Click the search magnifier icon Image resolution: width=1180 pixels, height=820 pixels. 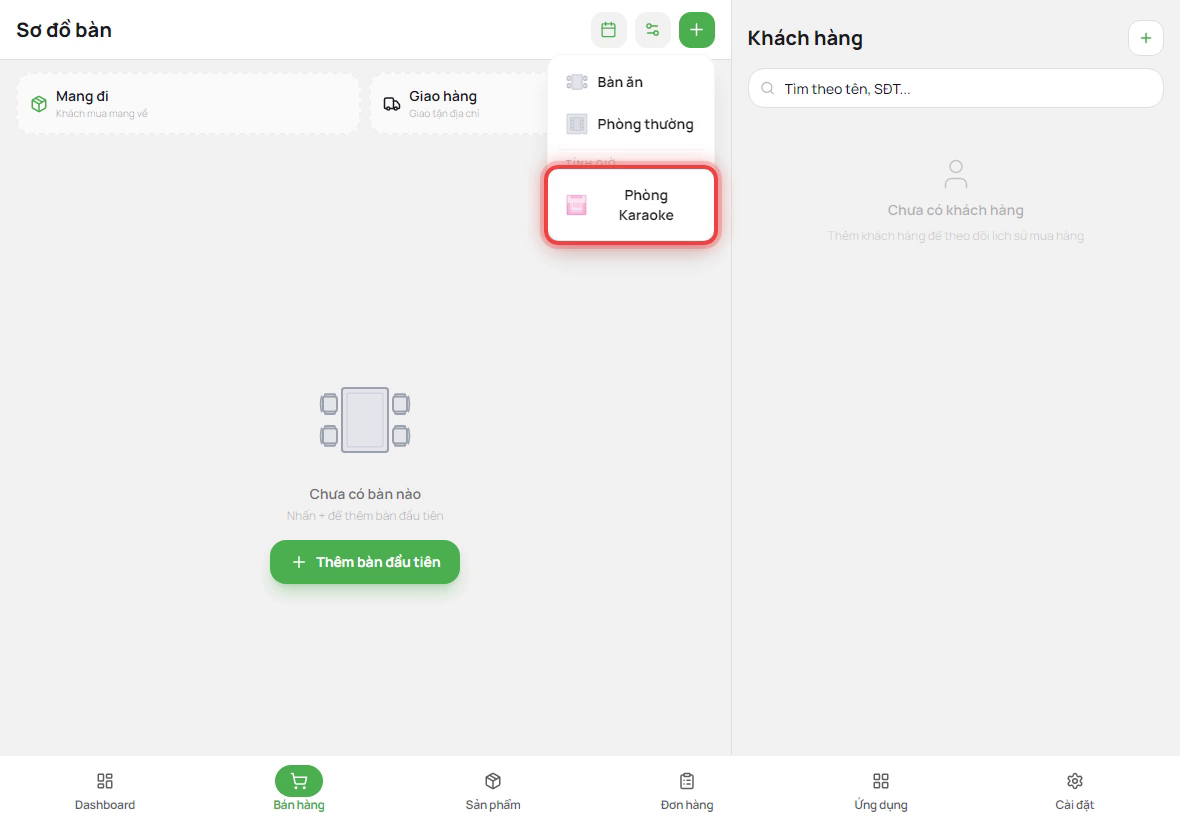click(x=768, y=88)
